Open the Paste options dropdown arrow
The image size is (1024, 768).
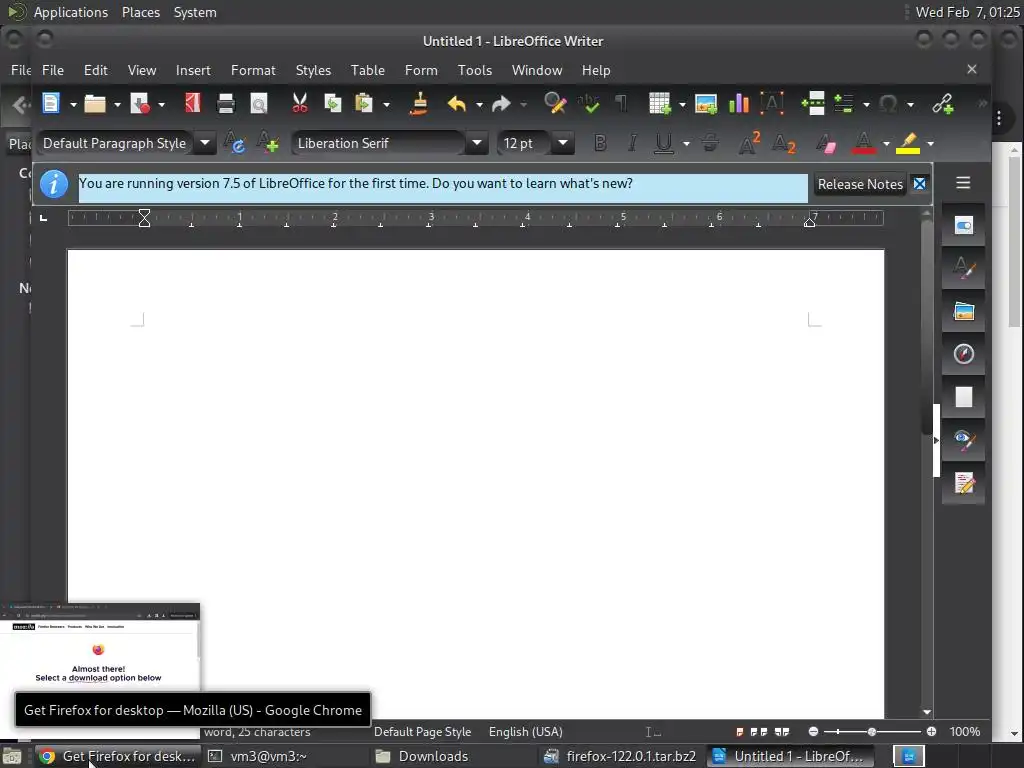[x=386, y=104]
